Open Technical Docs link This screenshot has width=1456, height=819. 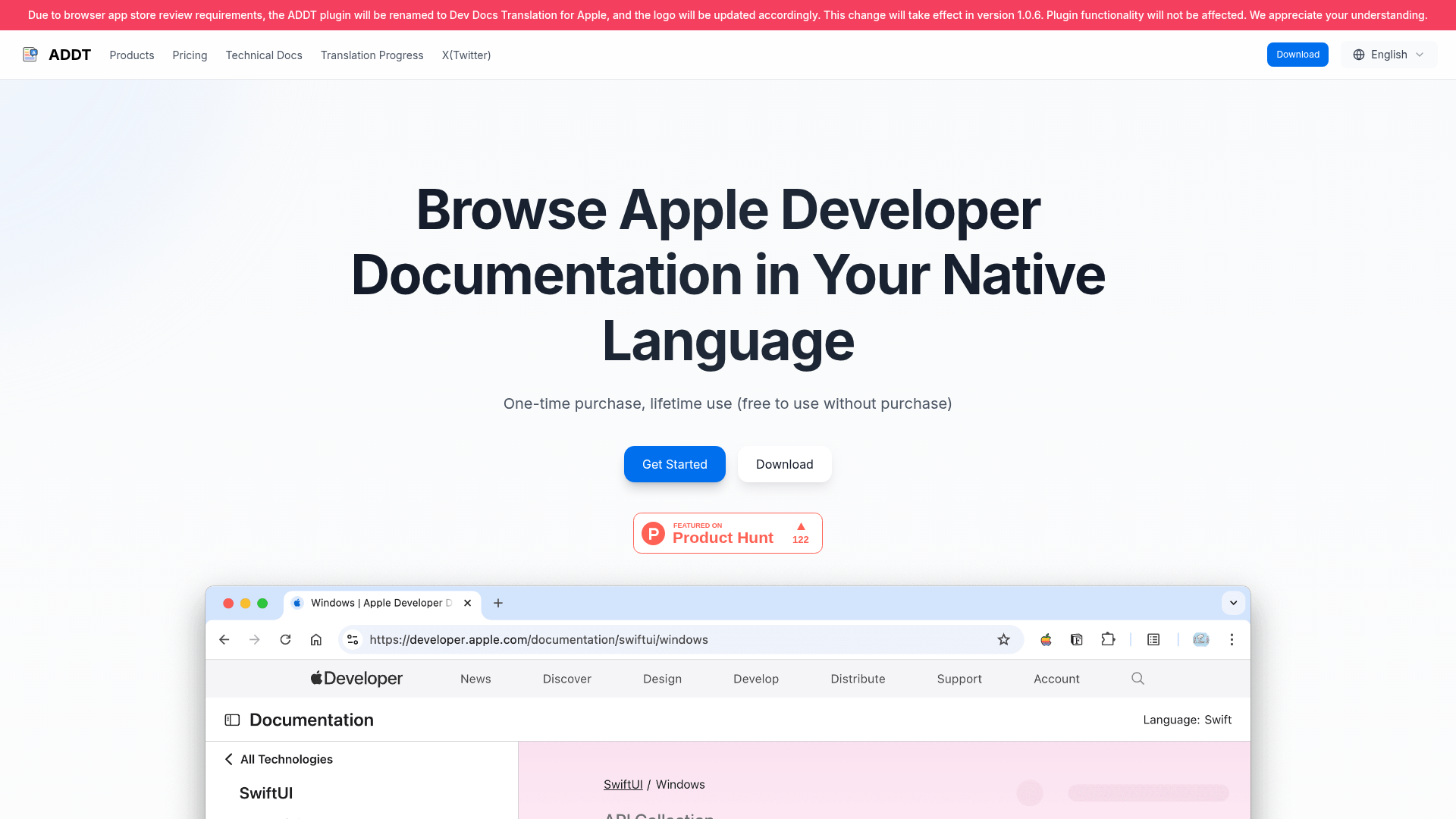coord(264,55)
